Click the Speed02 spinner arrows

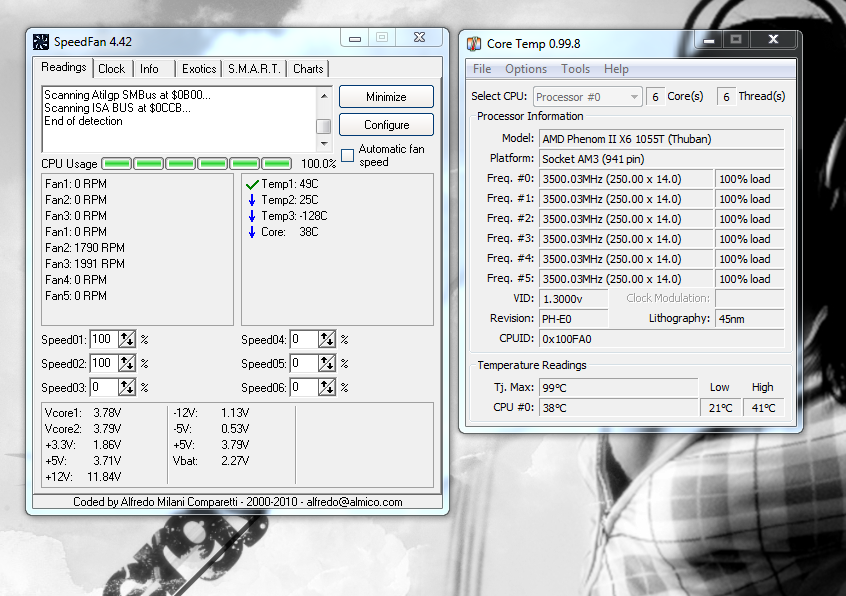127,363
